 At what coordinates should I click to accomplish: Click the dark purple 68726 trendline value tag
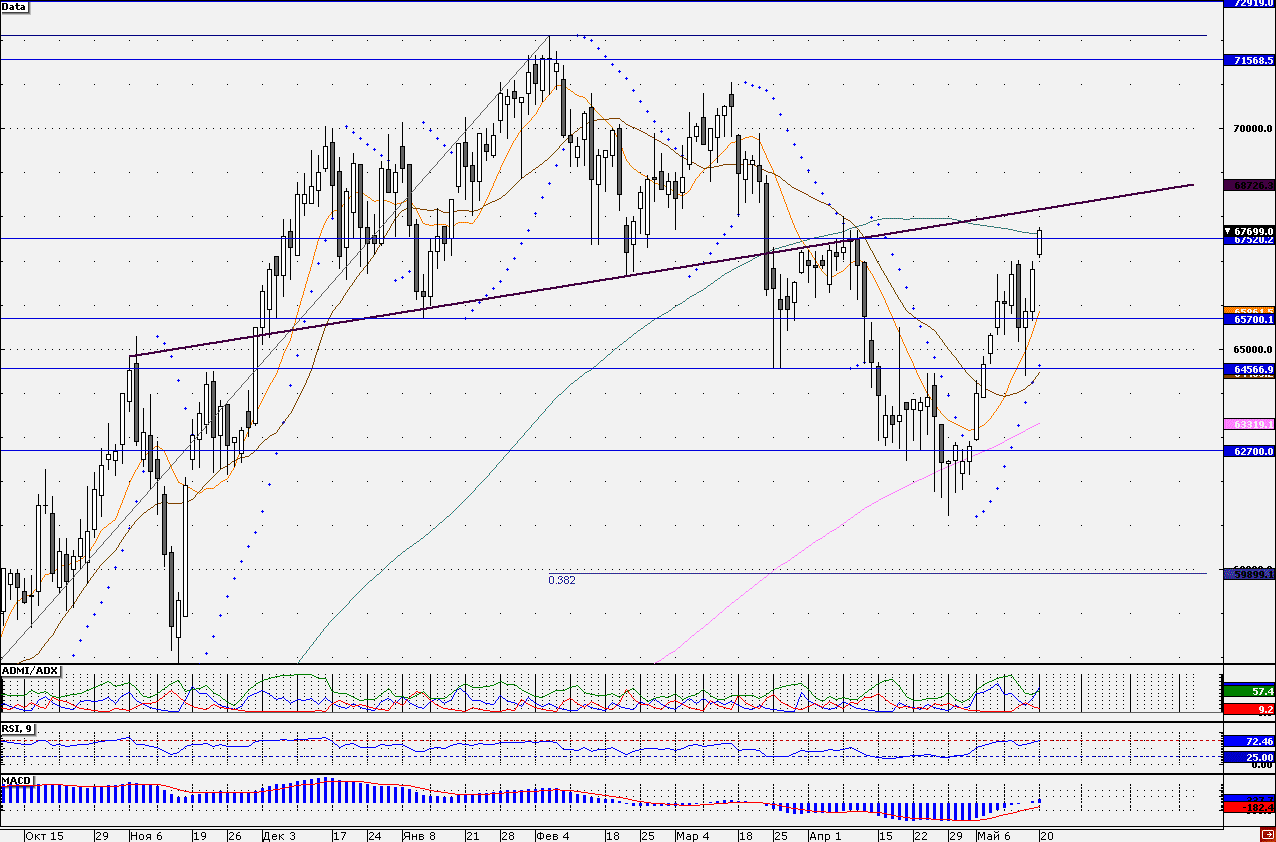point(1249,185)
